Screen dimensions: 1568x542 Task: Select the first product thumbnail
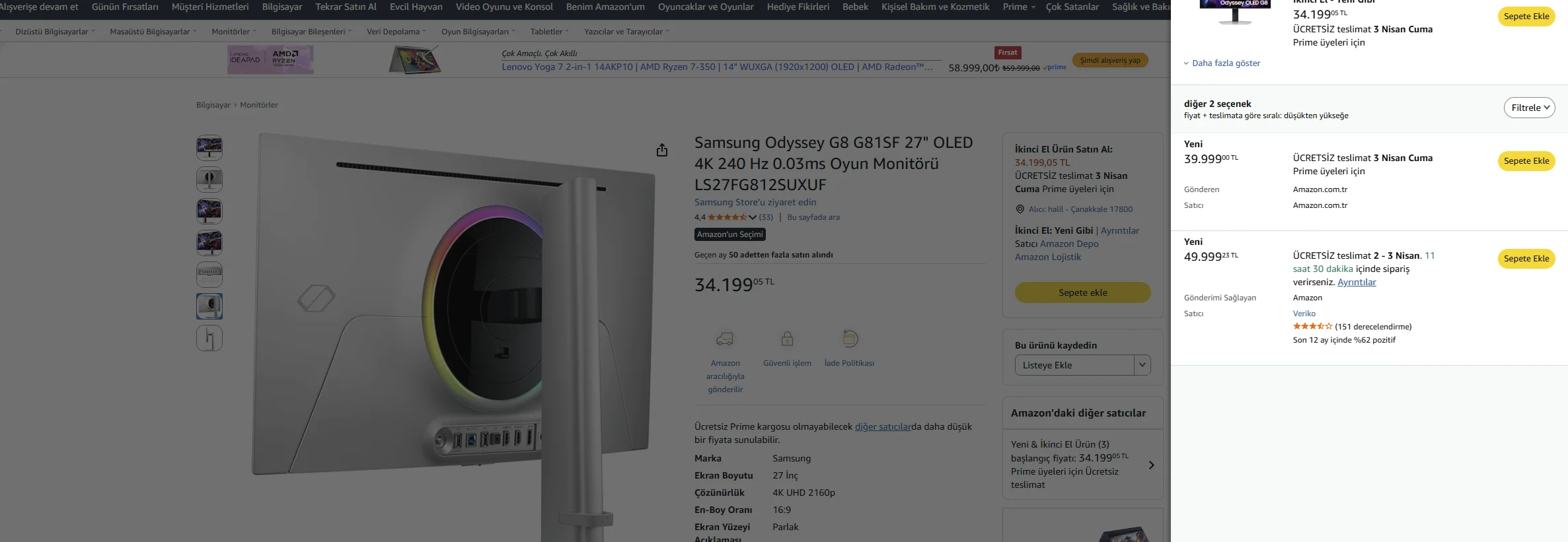tap(209, 148)
